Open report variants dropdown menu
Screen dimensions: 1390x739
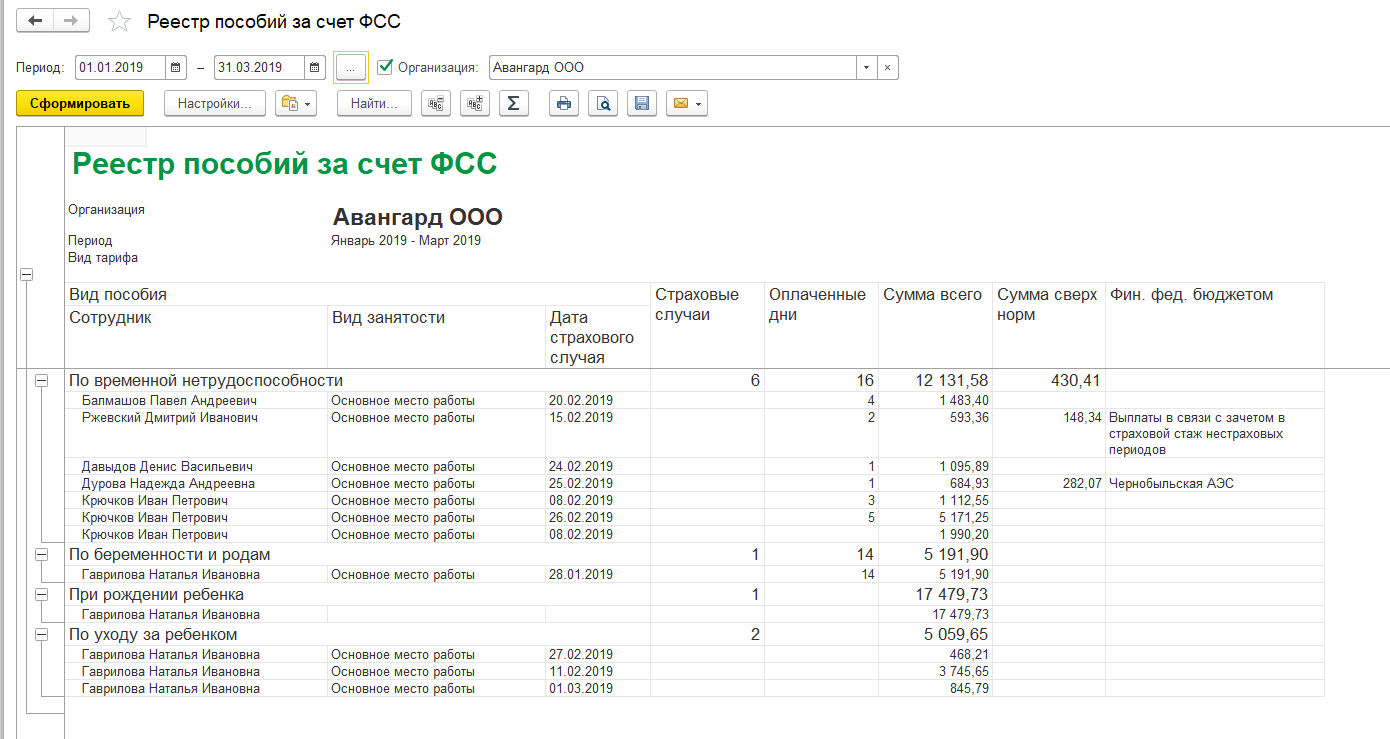pyautogui.click(x=296, y=103)
